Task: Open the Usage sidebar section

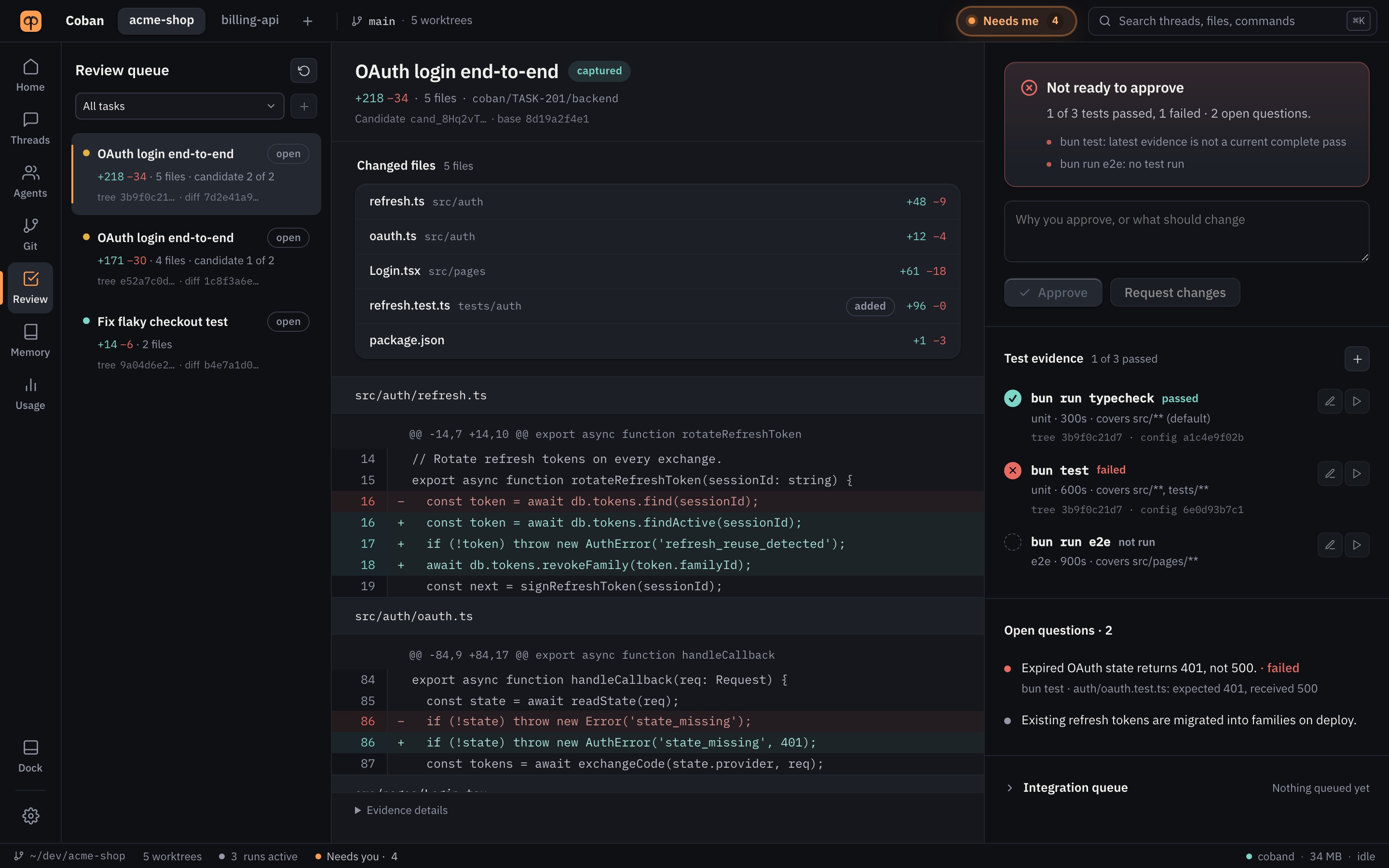Action: pyautogui.click(x=30, y=393)
